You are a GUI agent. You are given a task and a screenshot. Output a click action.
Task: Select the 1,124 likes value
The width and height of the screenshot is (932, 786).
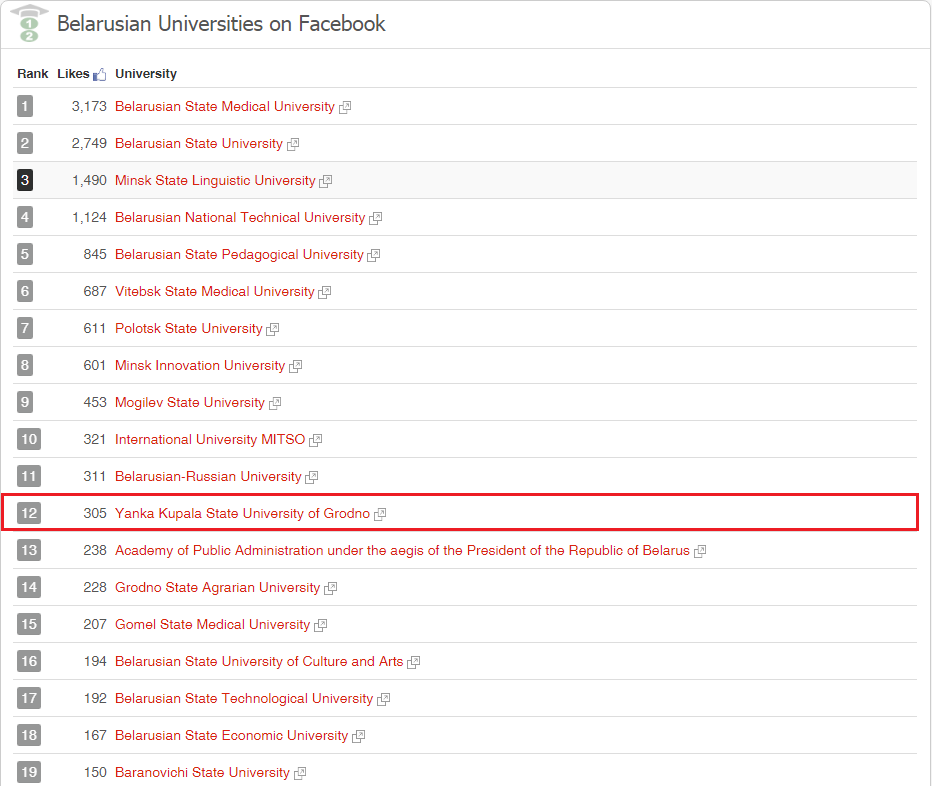89,217
